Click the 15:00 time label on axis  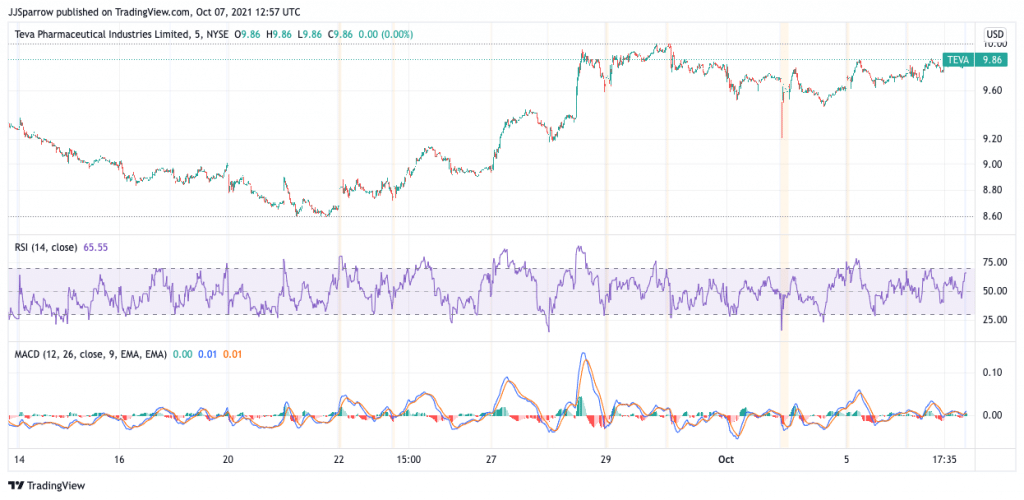coord(408,460)
